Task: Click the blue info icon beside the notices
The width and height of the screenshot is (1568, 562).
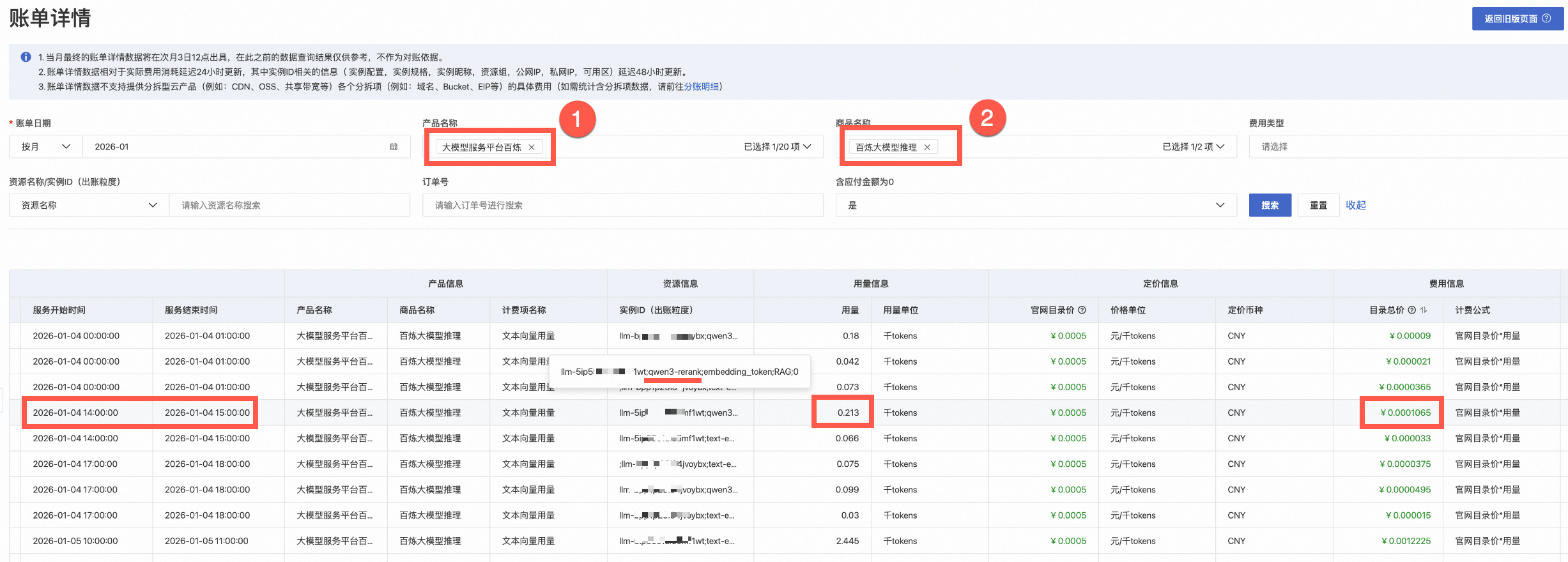Action: pos(26,57)
